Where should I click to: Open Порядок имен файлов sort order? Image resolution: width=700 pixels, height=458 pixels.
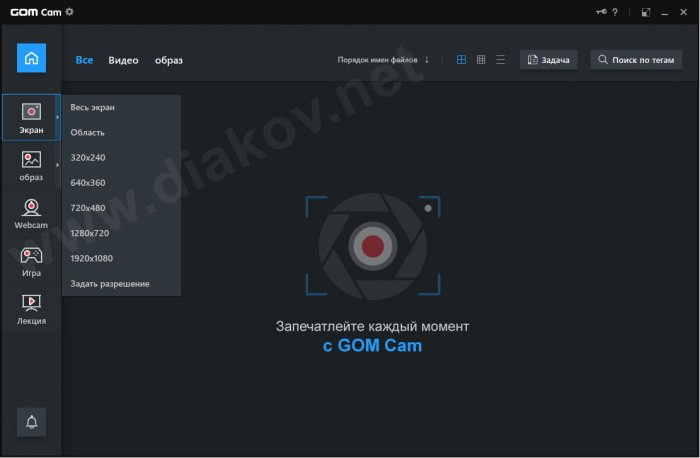[377, 60]
